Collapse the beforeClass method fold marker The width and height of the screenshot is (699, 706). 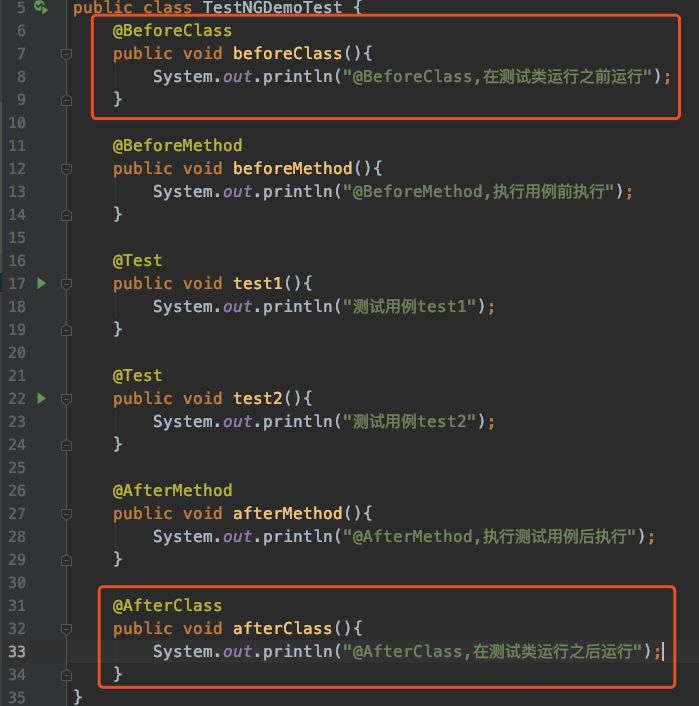coord(66,54)
